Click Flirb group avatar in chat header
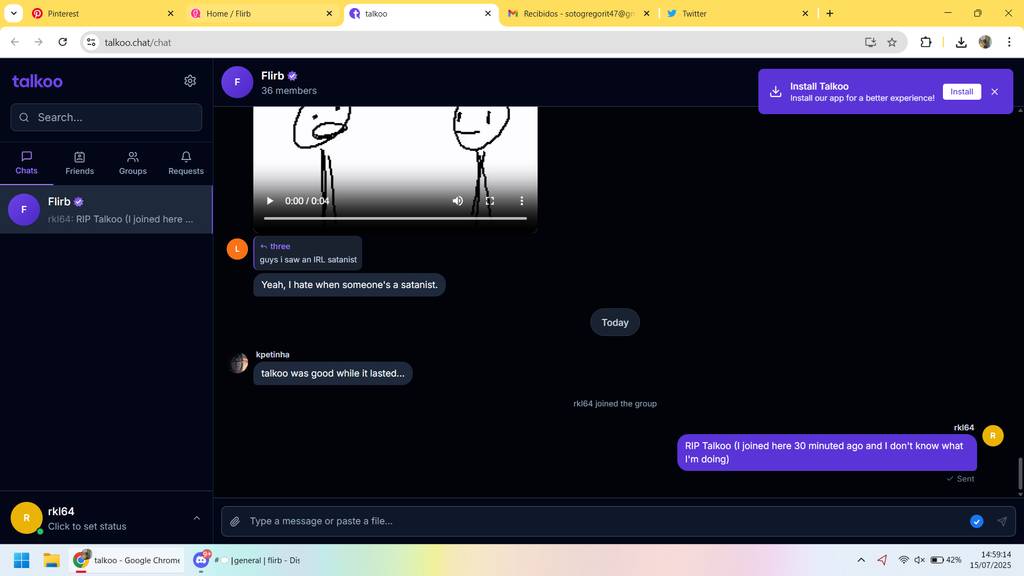Image resolution: width=1024 pixels, height=576 pixels. point(237,82)
